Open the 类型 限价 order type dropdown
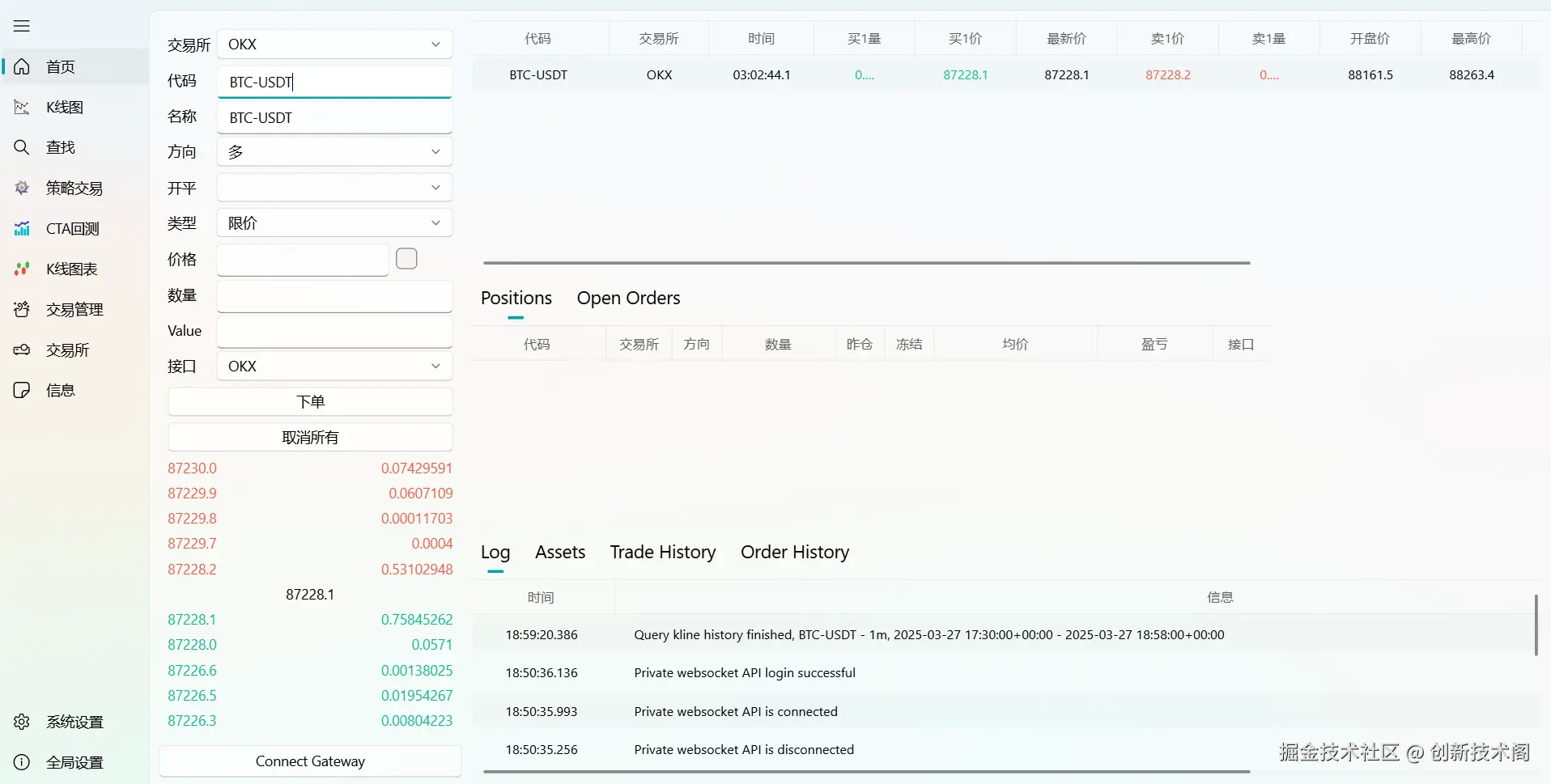 point(334,222)
